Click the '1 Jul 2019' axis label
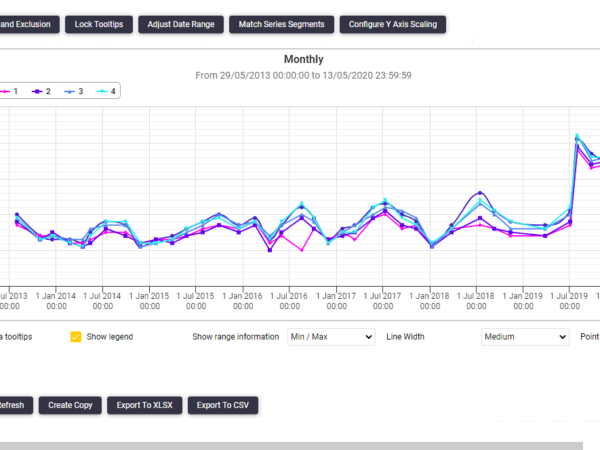Screen dimensions: 600x450 click(569, 301)
